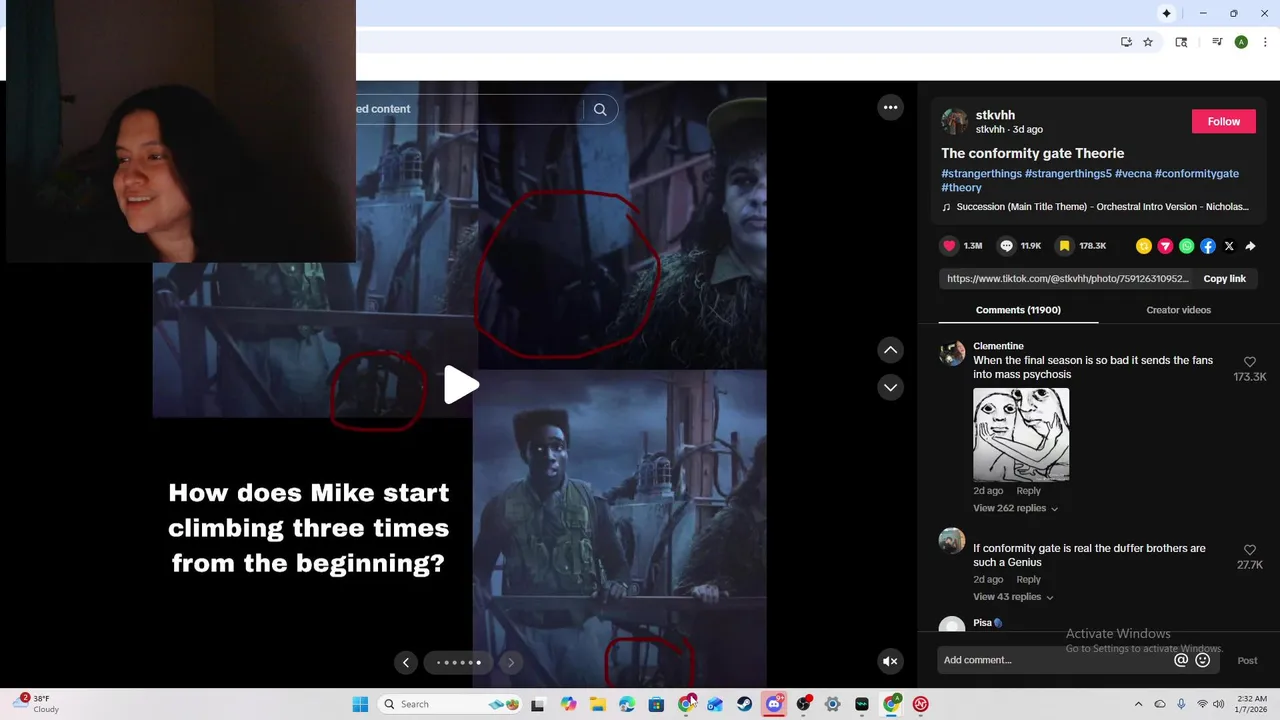Open the #vecna hashtag

[1133, 173]
